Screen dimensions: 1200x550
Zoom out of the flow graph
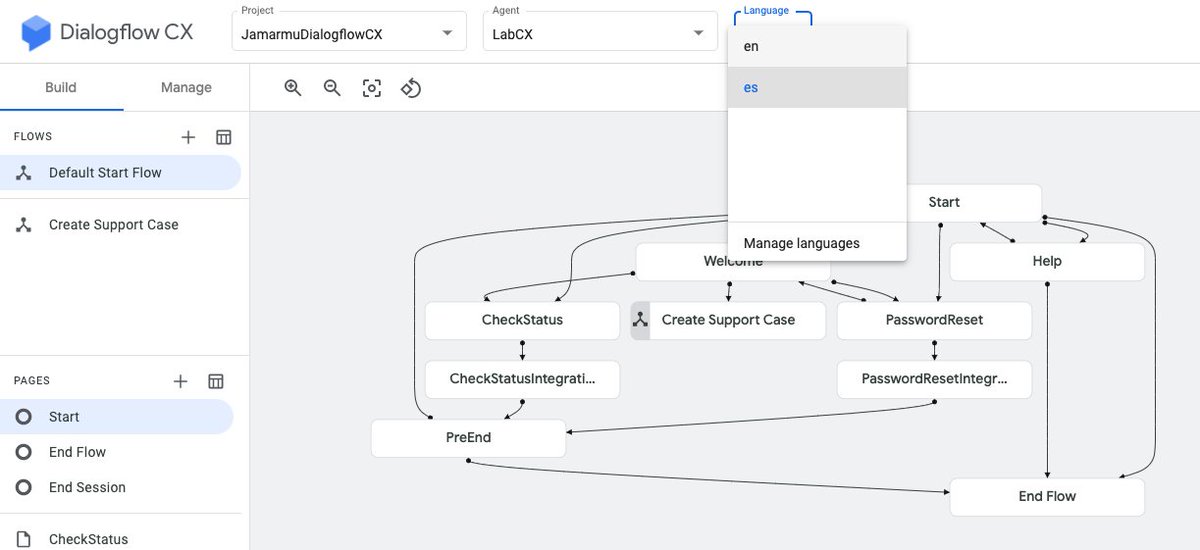pos(332,88)
